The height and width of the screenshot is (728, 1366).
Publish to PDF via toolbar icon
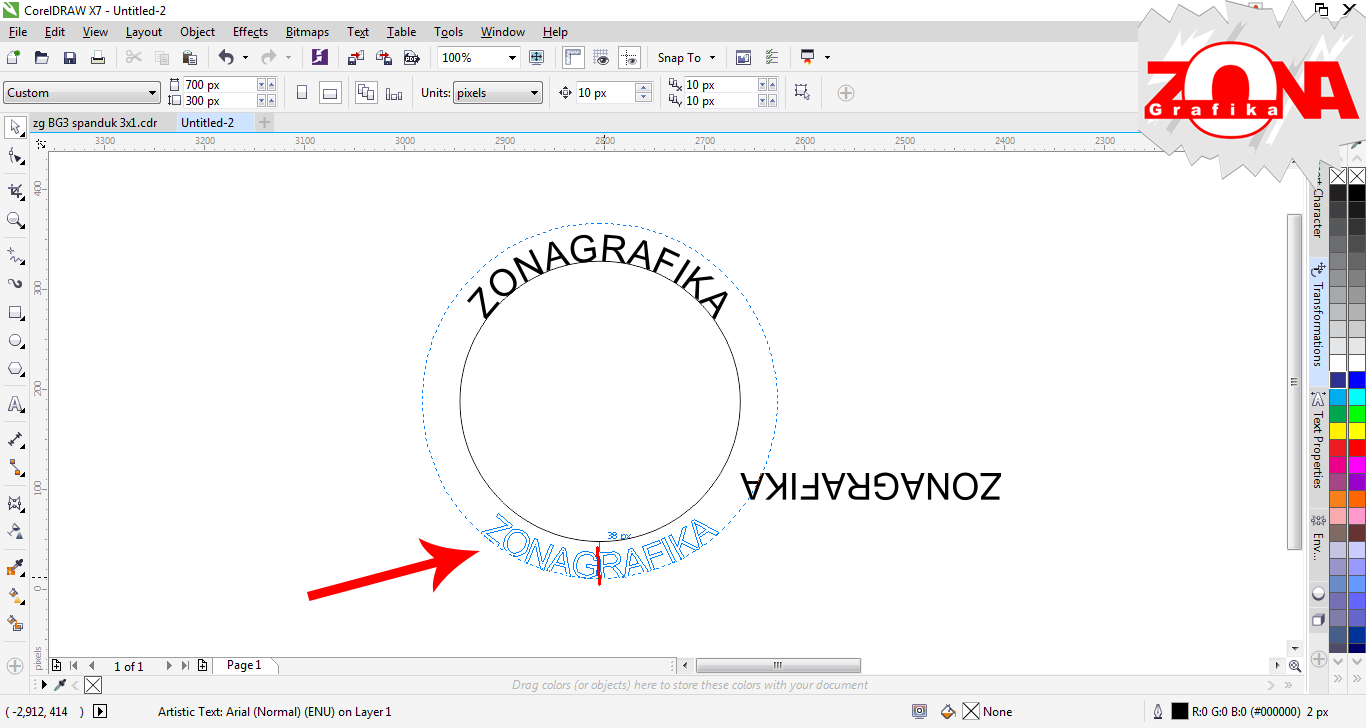(x=411, y=58)
